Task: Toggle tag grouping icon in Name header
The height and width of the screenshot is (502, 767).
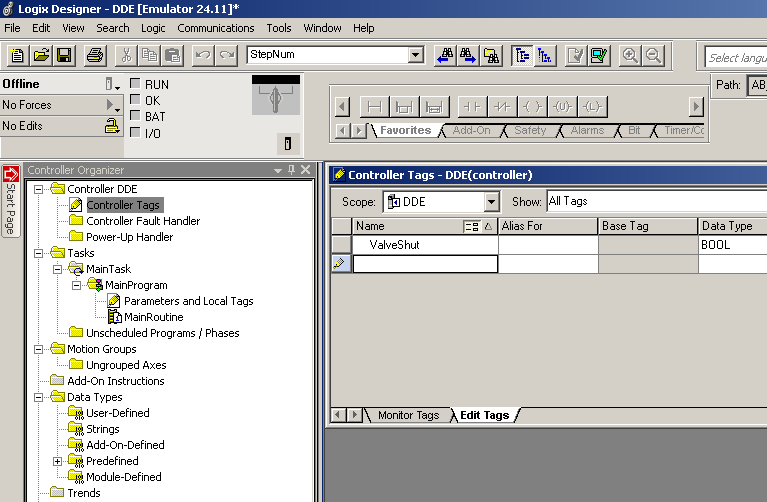Action: coord(472,227)
